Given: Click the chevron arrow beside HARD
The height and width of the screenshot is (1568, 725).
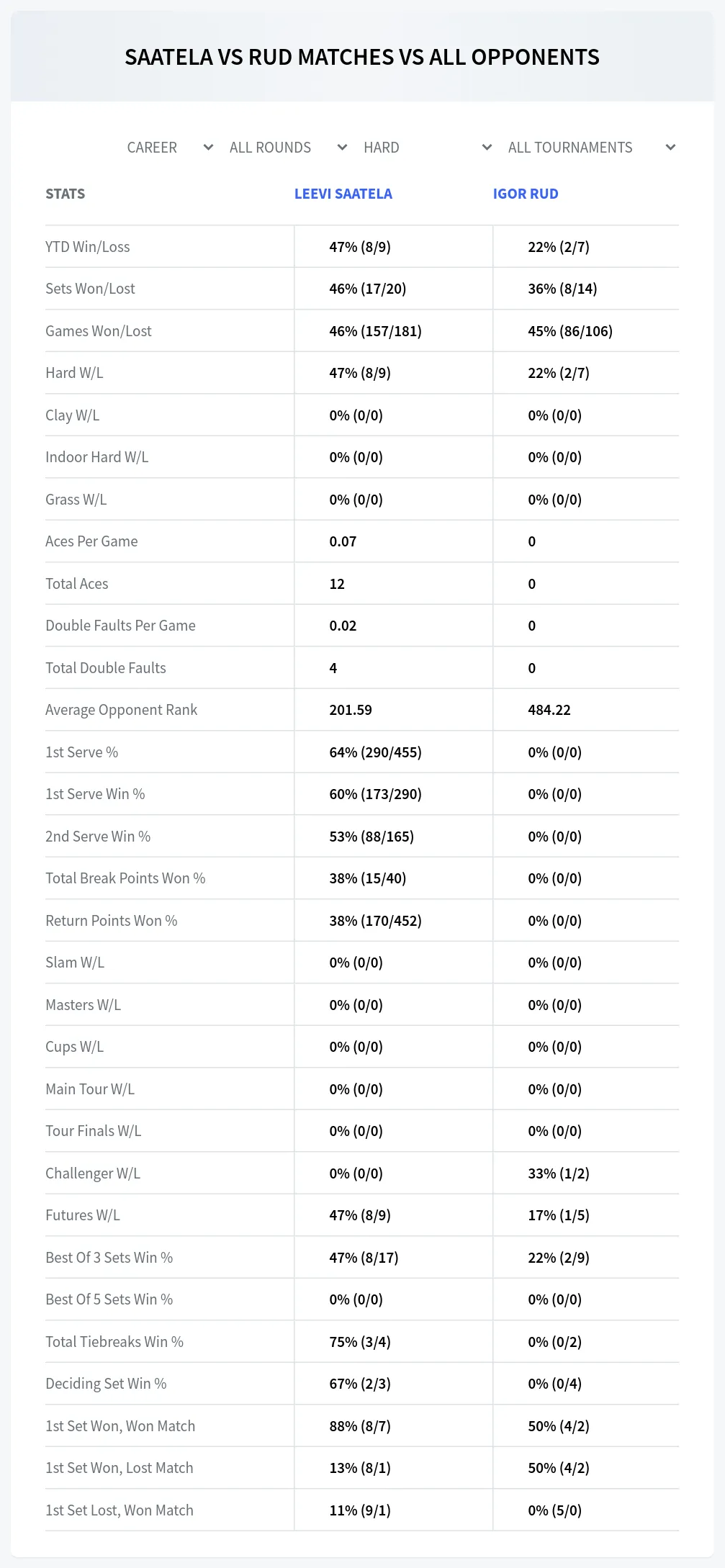Looking at the screenshot, I should point(487,148).
